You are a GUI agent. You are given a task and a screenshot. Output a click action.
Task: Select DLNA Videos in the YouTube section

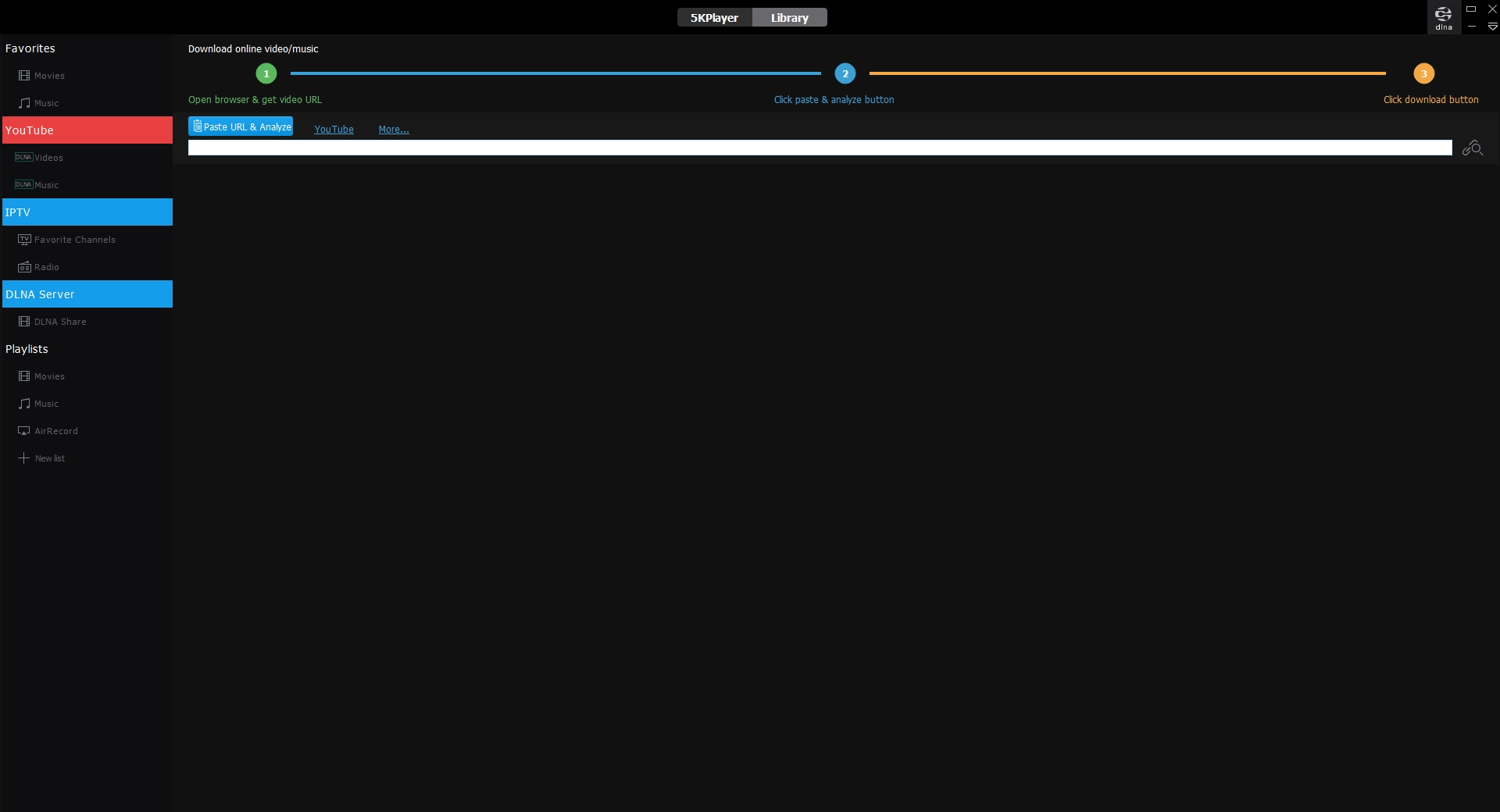click(47, 157)
